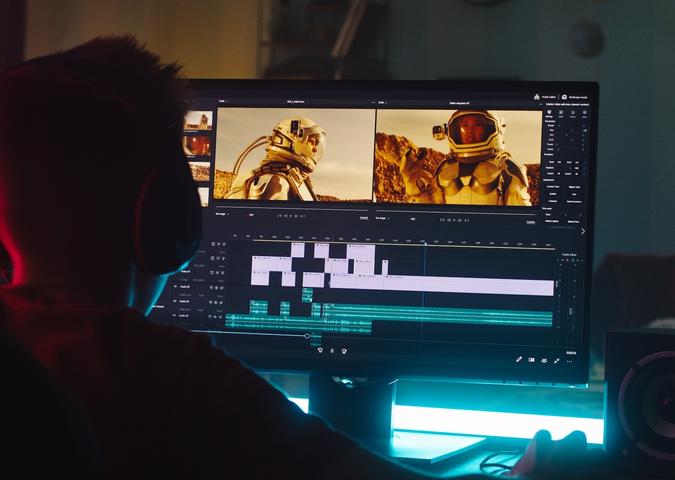Open the three-dots more options menu at bottom right
This screenshot has width=675, height=480.
(x=570, y=361)
